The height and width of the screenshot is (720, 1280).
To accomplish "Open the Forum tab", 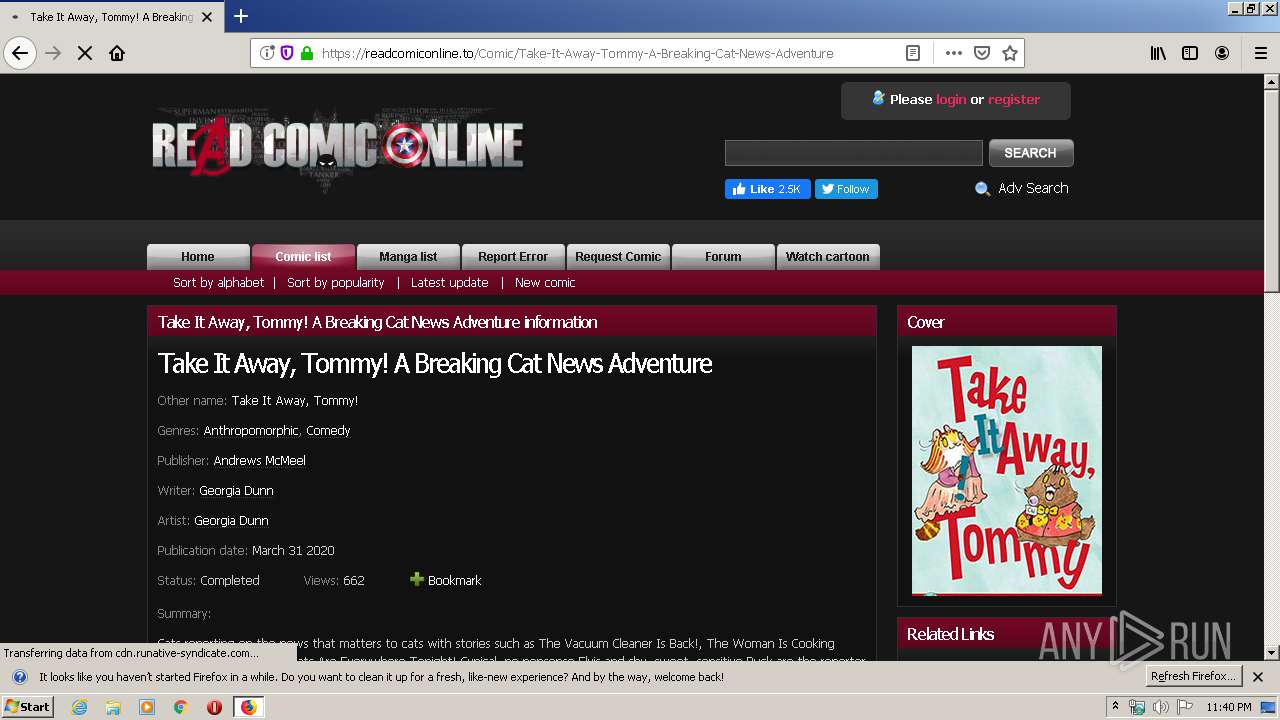I will tap(723, 257).
